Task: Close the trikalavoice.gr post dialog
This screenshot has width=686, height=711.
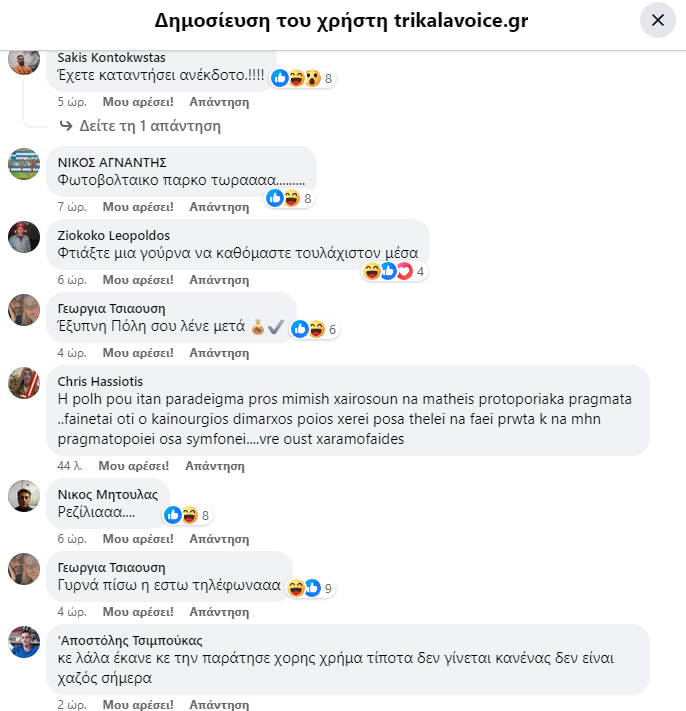Action: pyautogui.click(x=657, y=20)
